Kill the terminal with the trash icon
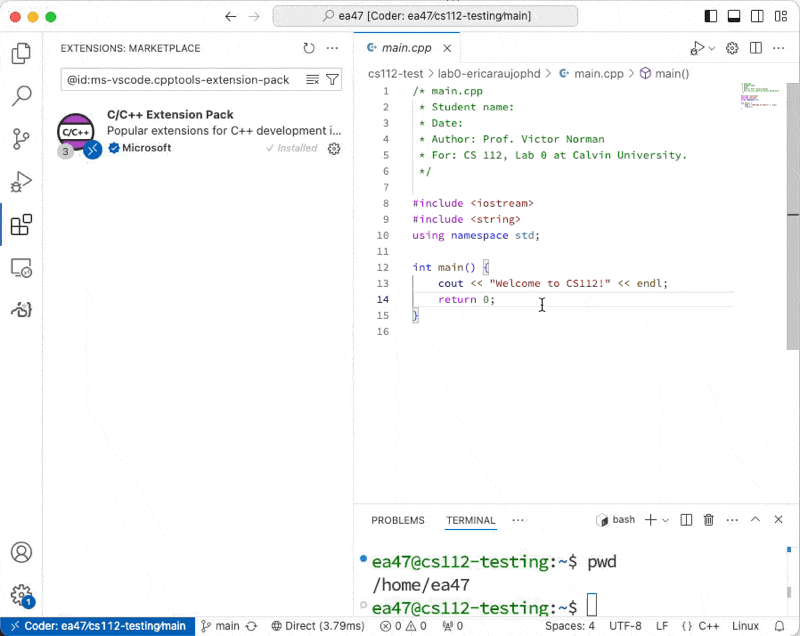The image size is (800, 636). click(x=709, y=519)
